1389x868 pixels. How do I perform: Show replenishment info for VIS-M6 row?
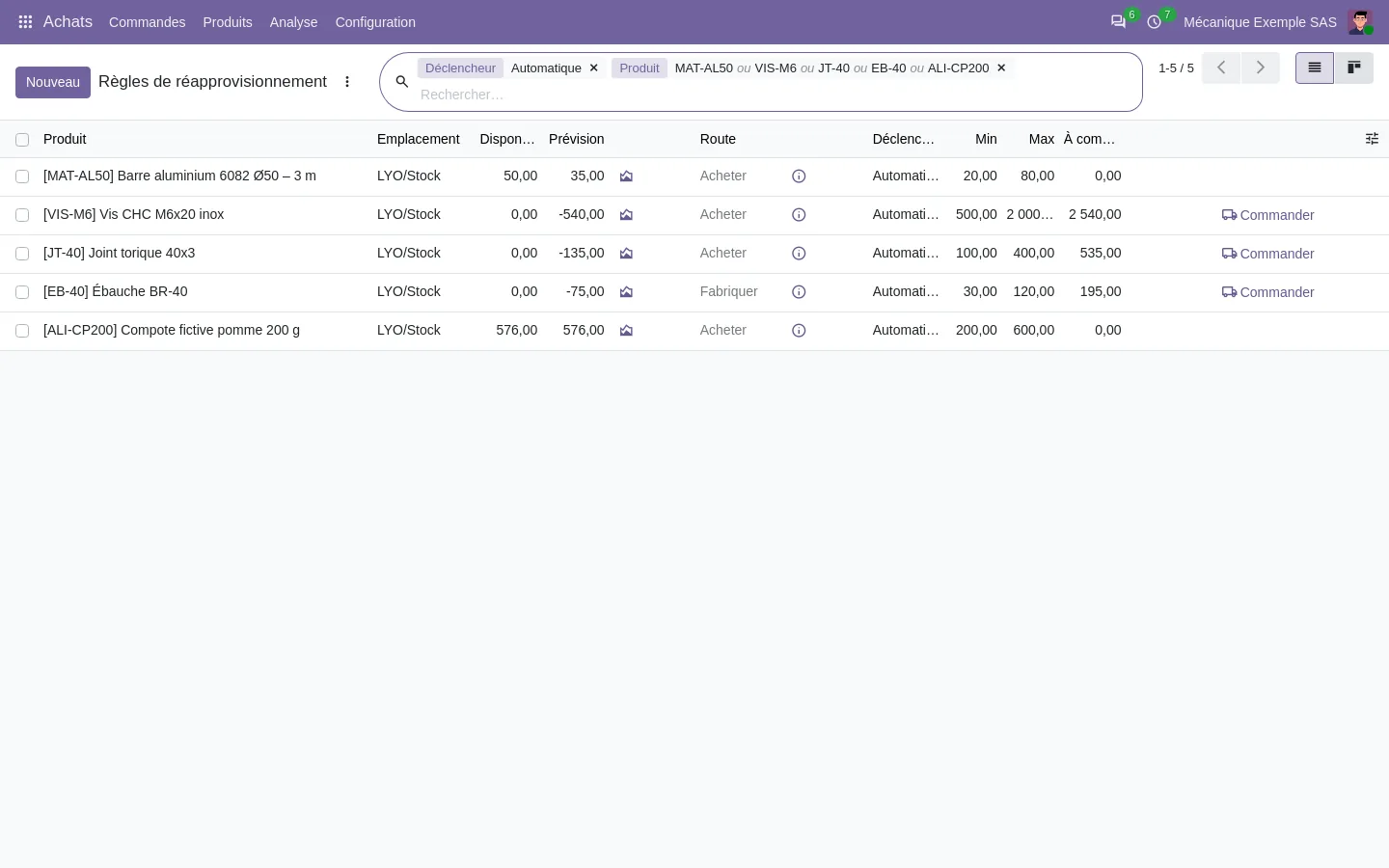(x=799, y=215)
